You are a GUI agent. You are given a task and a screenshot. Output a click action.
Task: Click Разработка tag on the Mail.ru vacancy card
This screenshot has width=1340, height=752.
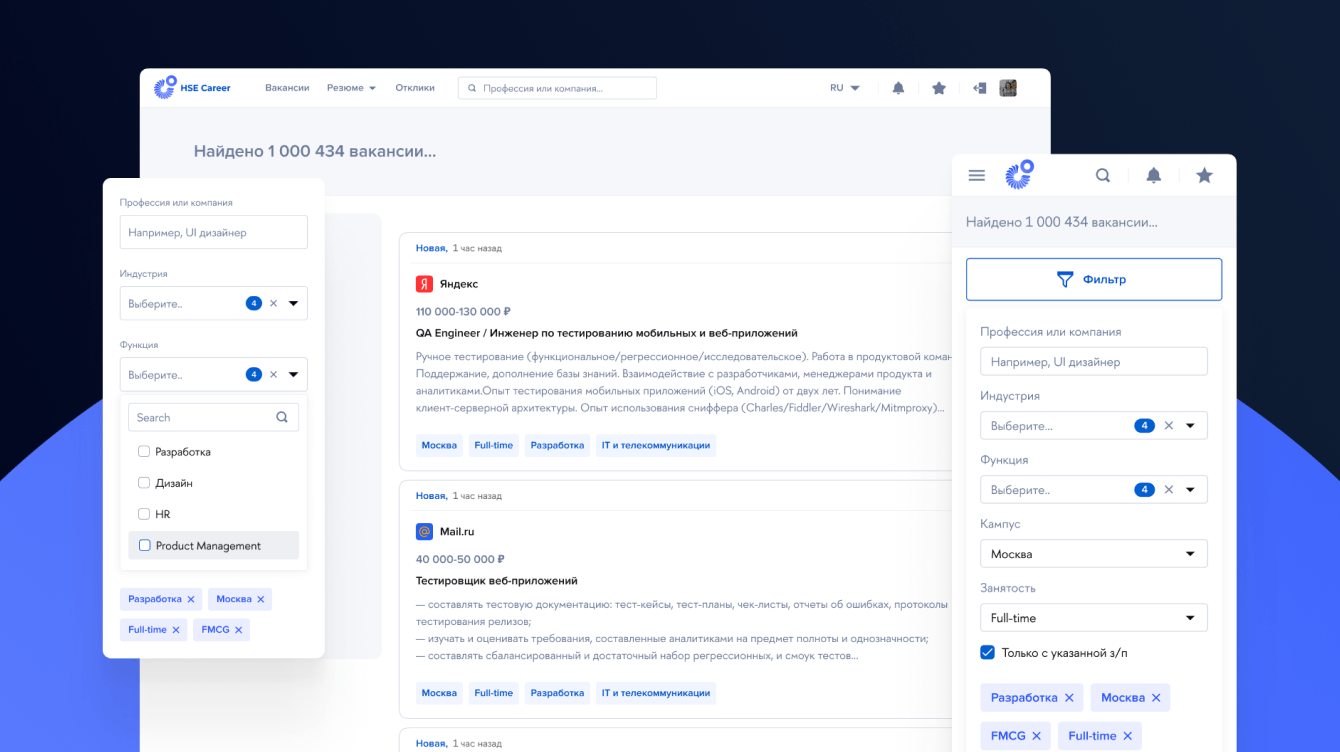tap(557, 693)
